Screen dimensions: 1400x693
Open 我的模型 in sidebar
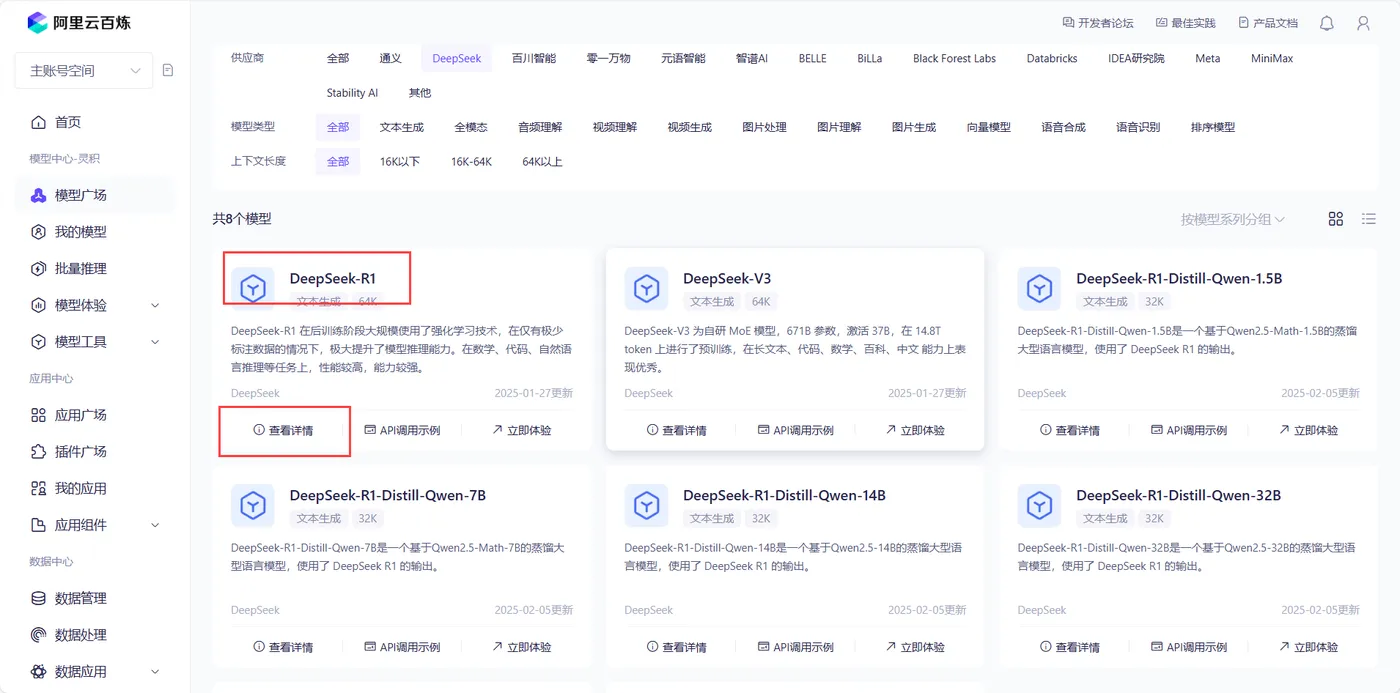tap(94, 232)
